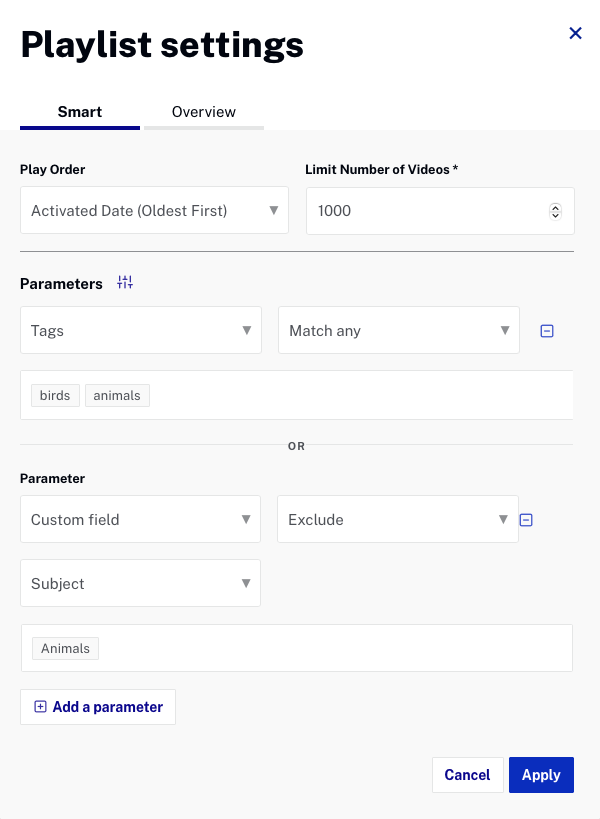Open the Subject field dropdown
The width and height of the screenshot is (600, 819).
(x=140, y=584)
